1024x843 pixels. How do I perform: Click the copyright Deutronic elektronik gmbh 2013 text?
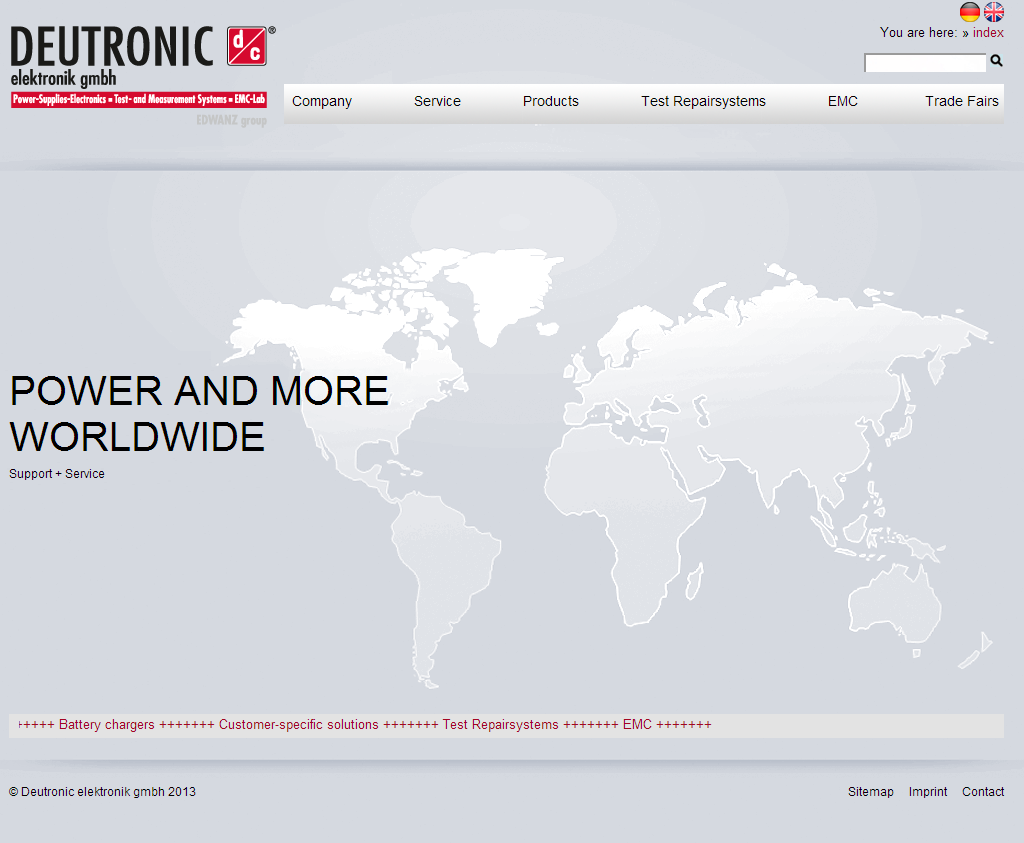[103, 791]
